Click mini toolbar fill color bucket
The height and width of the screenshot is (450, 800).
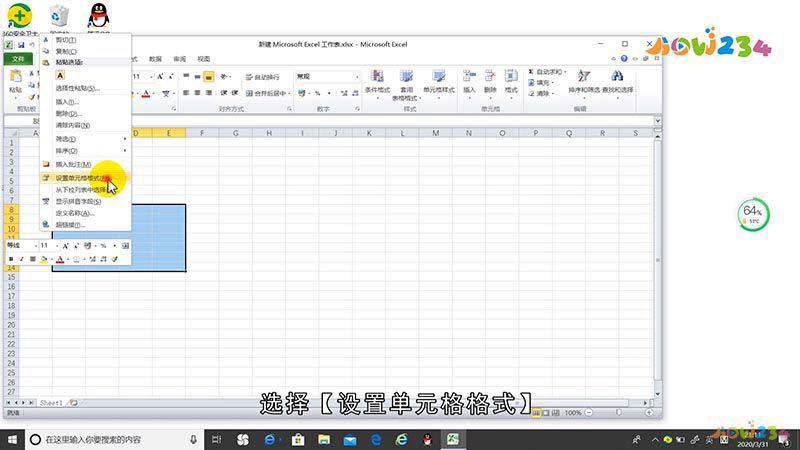pyautogui.click(x=44, y=259)
